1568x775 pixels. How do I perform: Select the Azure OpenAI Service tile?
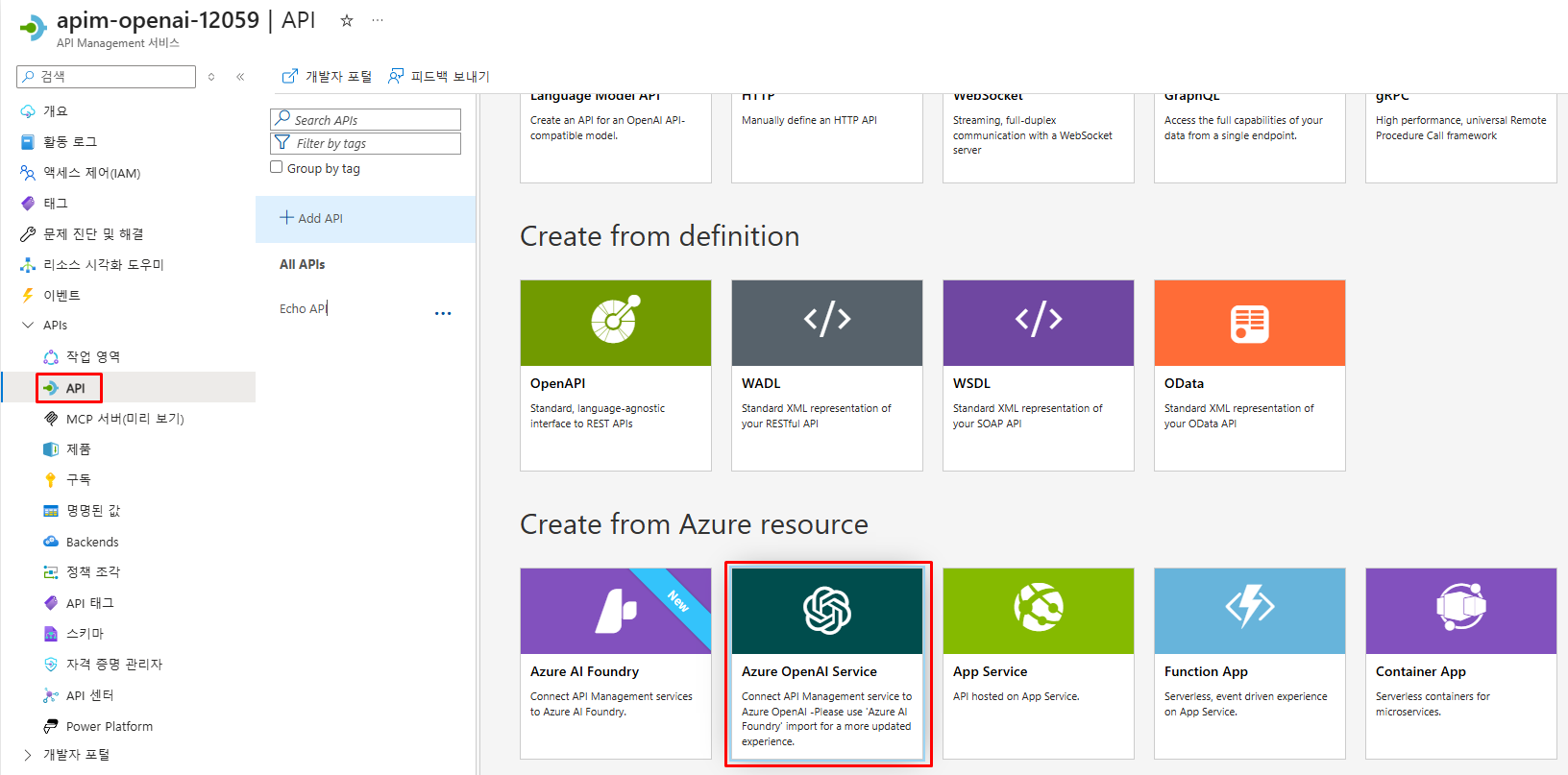pos(827,663)
